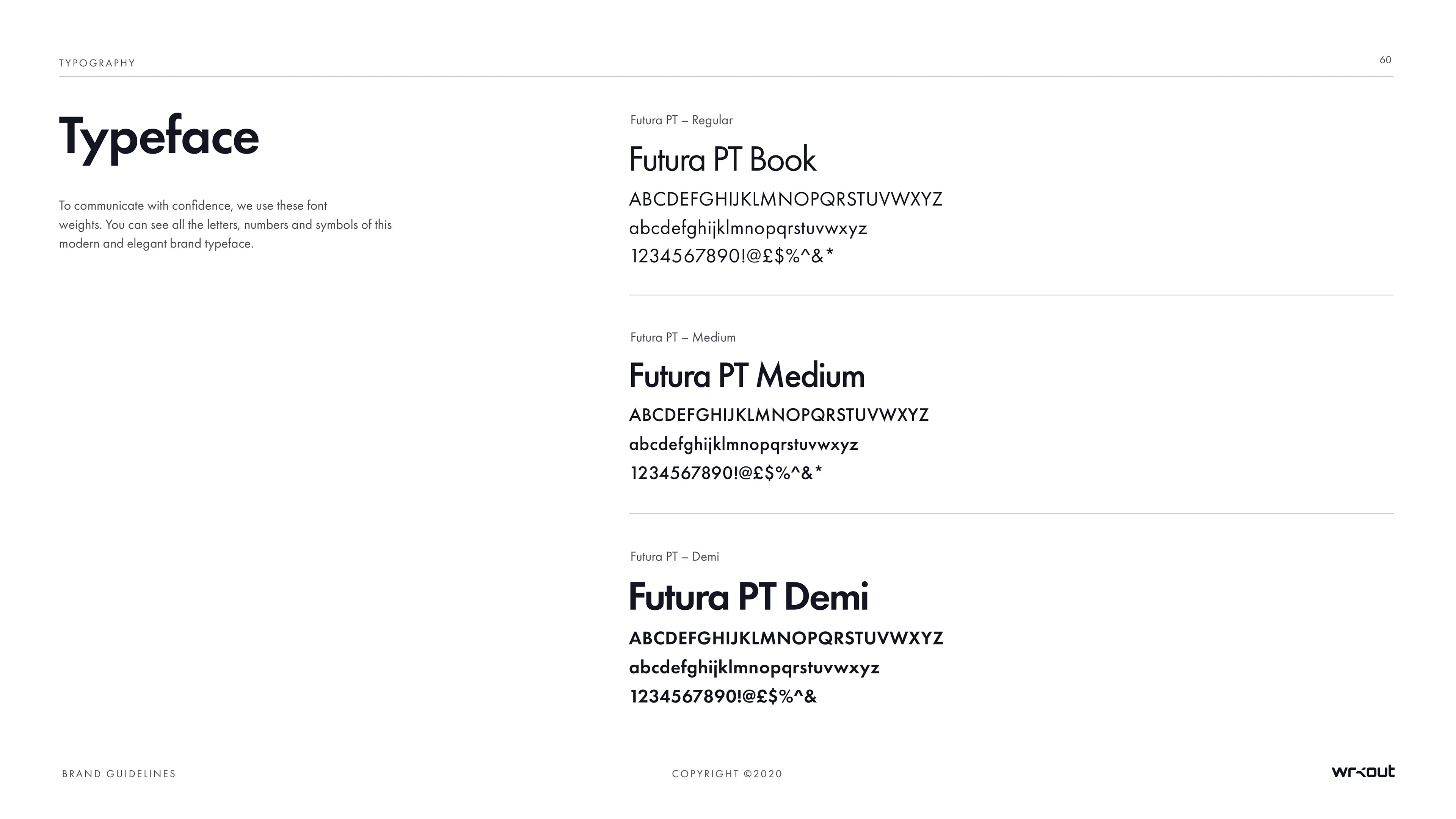This screenshot has width=1456, height=819.
Task: Click the Book weight lowercase alphabet line
Action: pyautogui.click(x=748, y=228)
